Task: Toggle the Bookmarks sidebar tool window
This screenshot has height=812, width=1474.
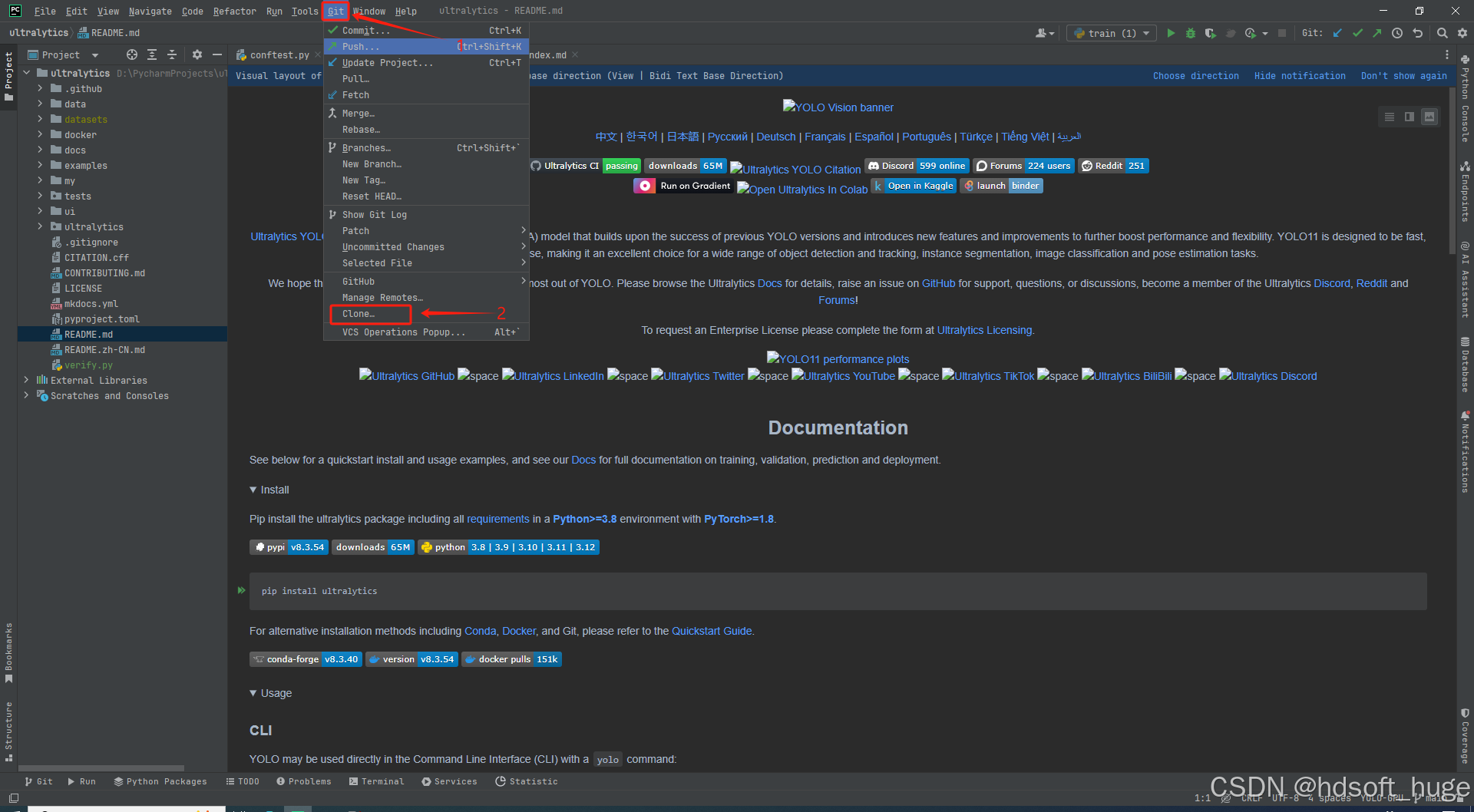Action: (x=8, y=653)
